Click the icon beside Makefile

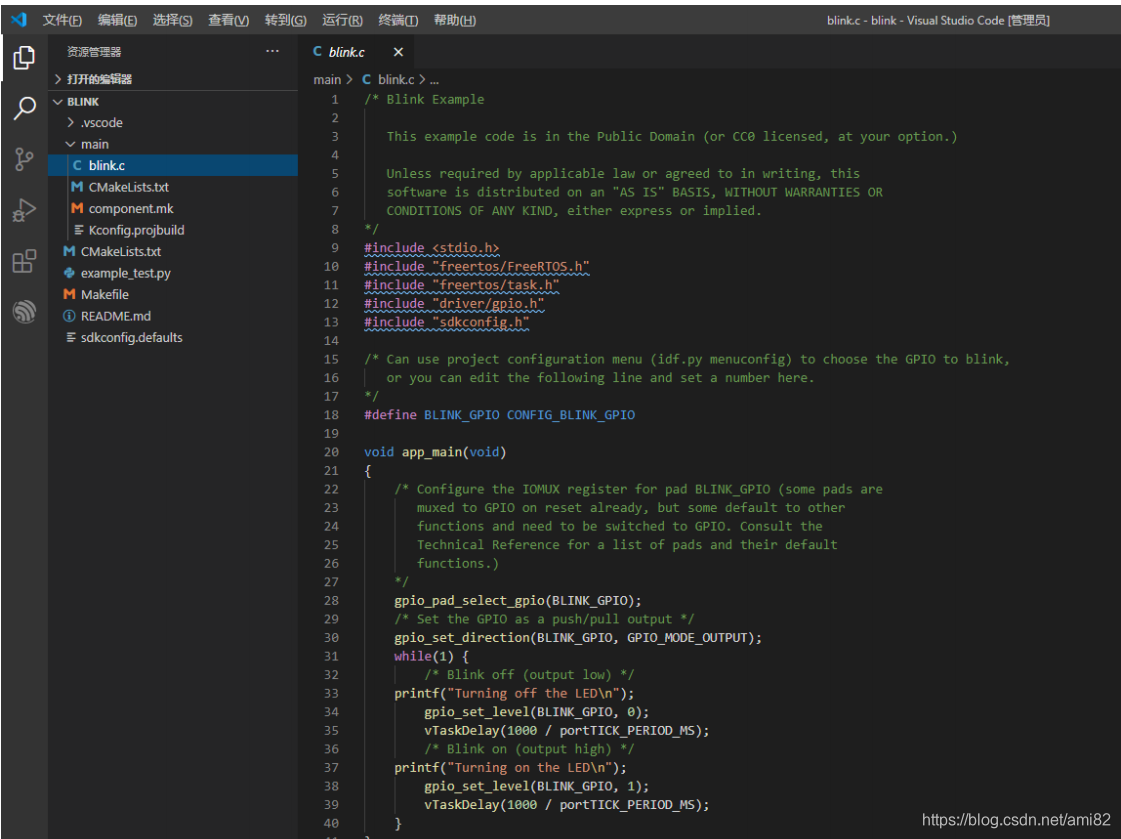click(69, 294)
